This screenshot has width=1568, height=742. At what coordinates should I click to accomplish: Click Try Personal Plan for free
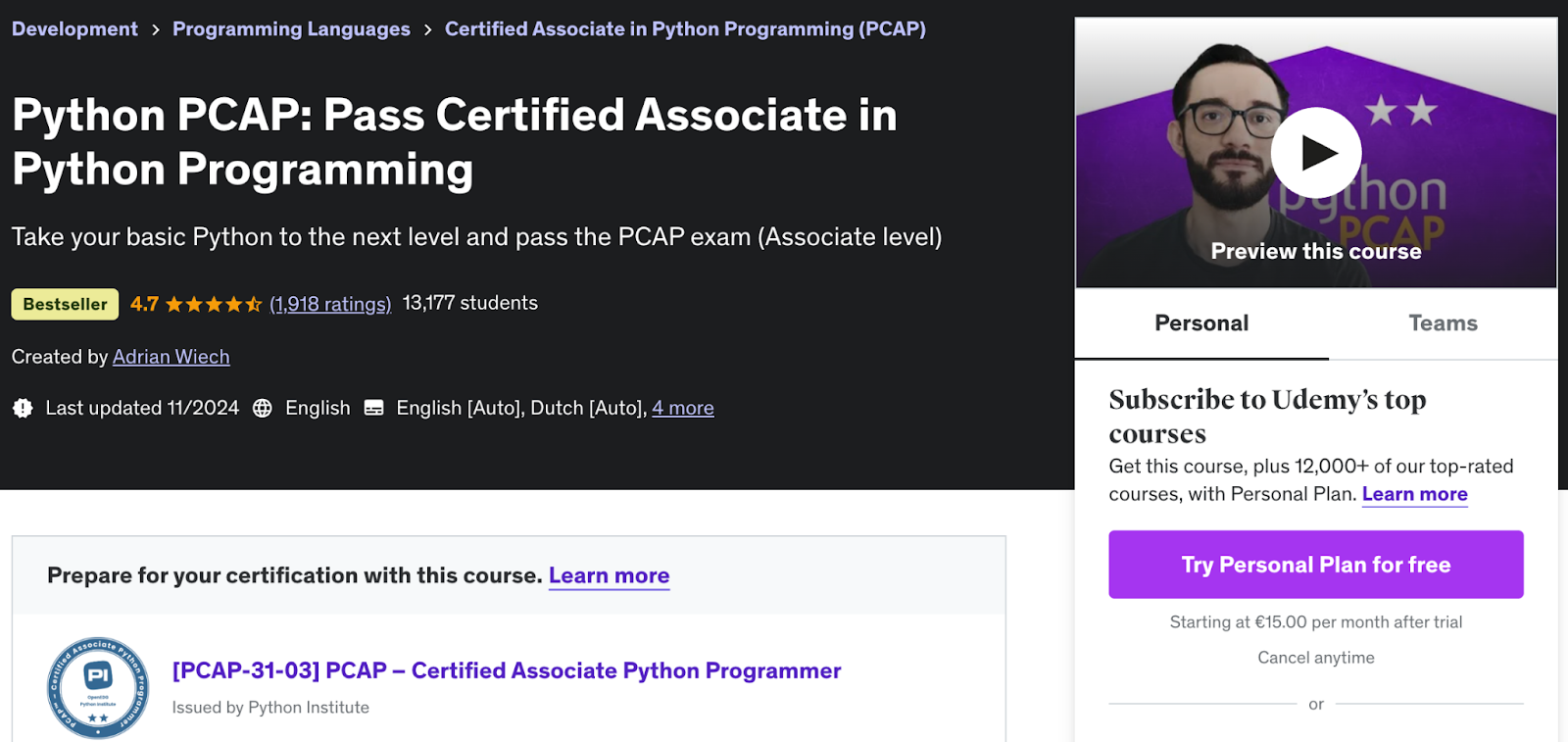(x=1316, y=565)
